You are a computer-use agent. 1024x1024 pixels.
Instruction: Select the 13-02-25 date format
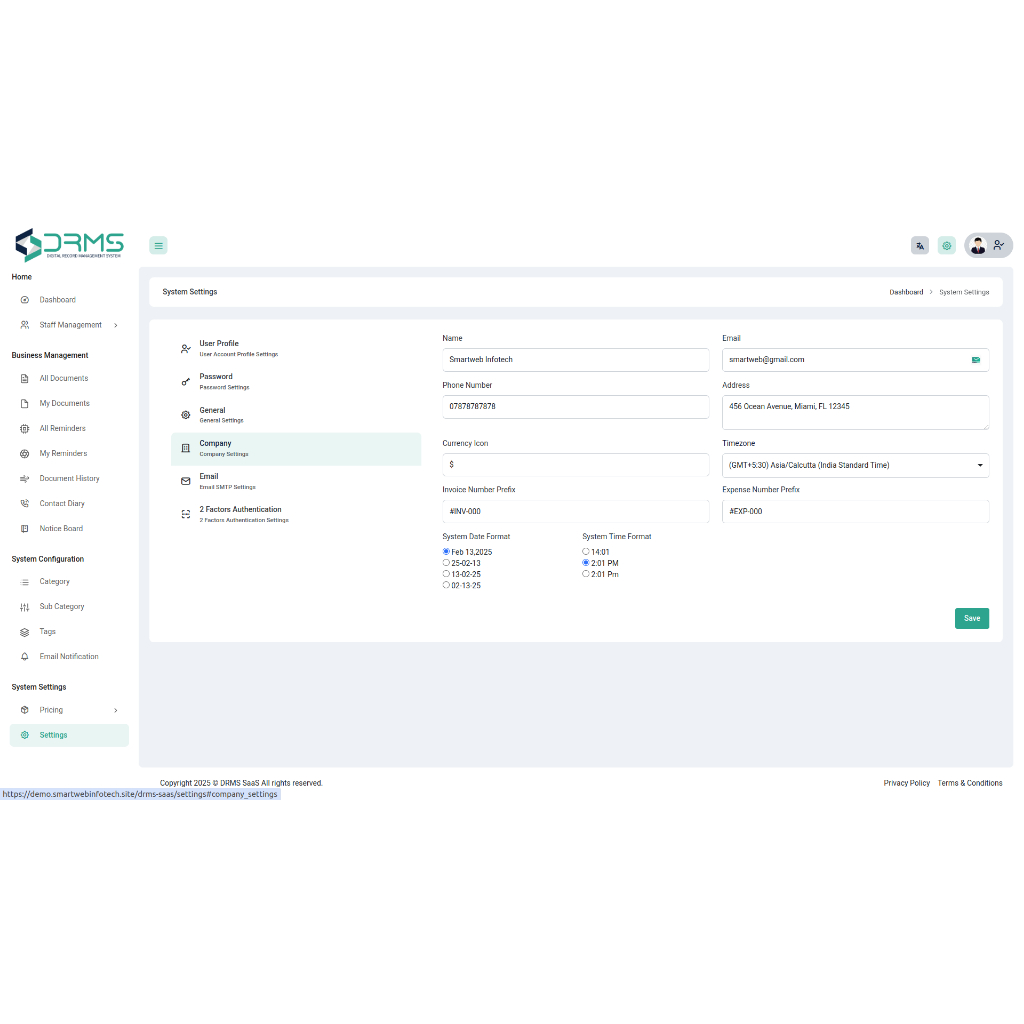[446, 574]
